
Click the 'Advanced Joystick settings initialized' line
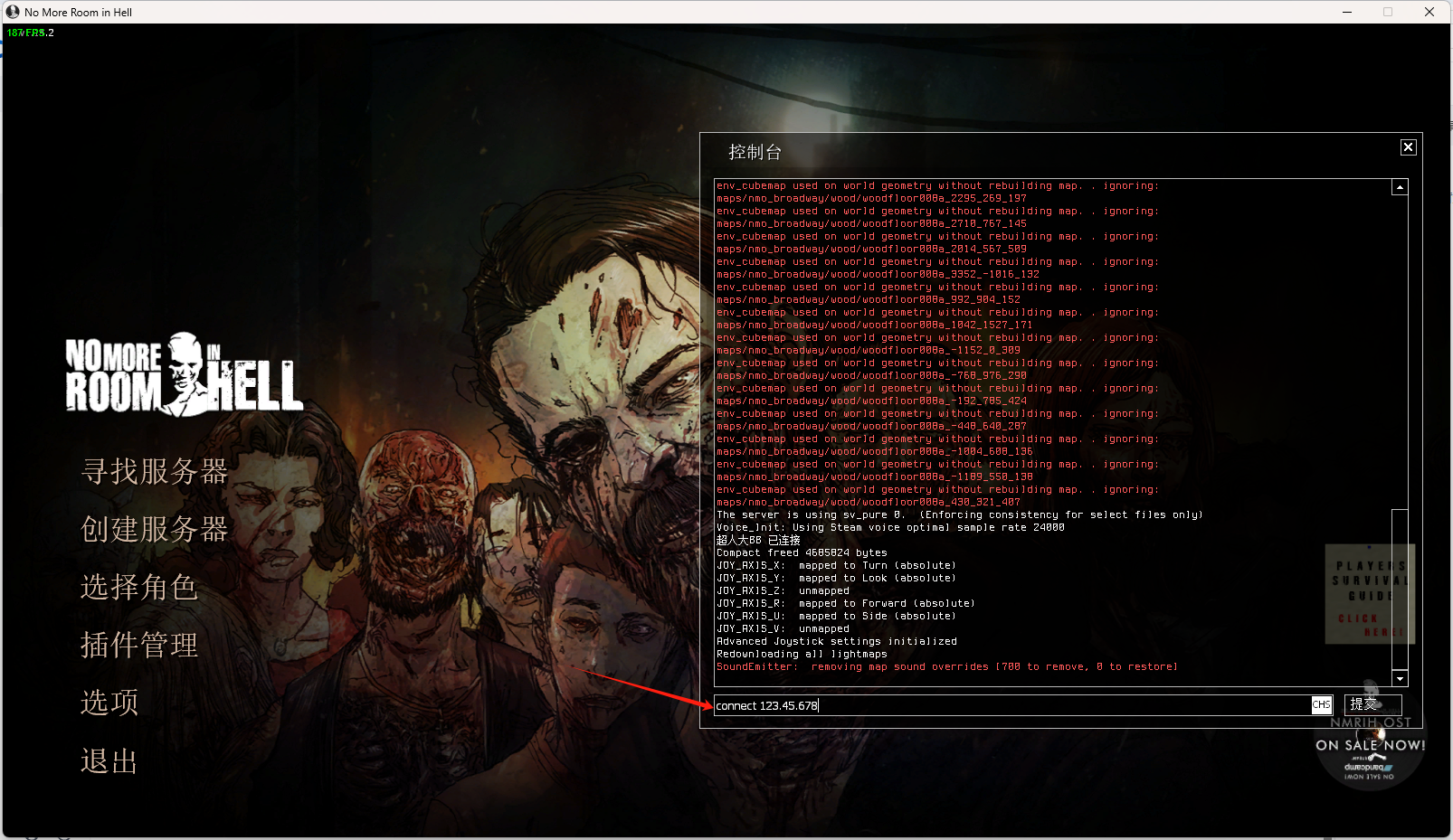click(x=837, y=641)
